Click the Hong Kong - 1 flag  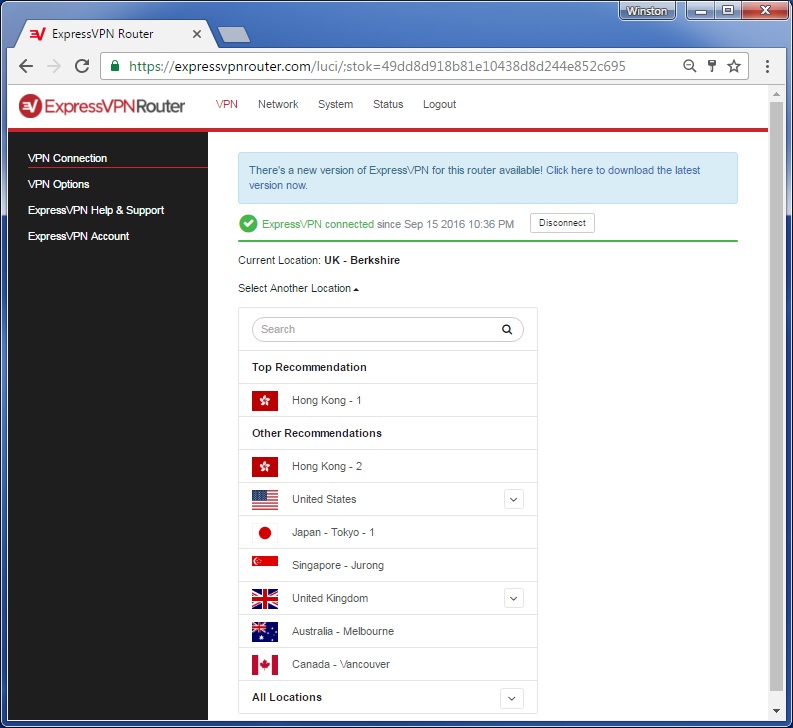click(265, 401)
